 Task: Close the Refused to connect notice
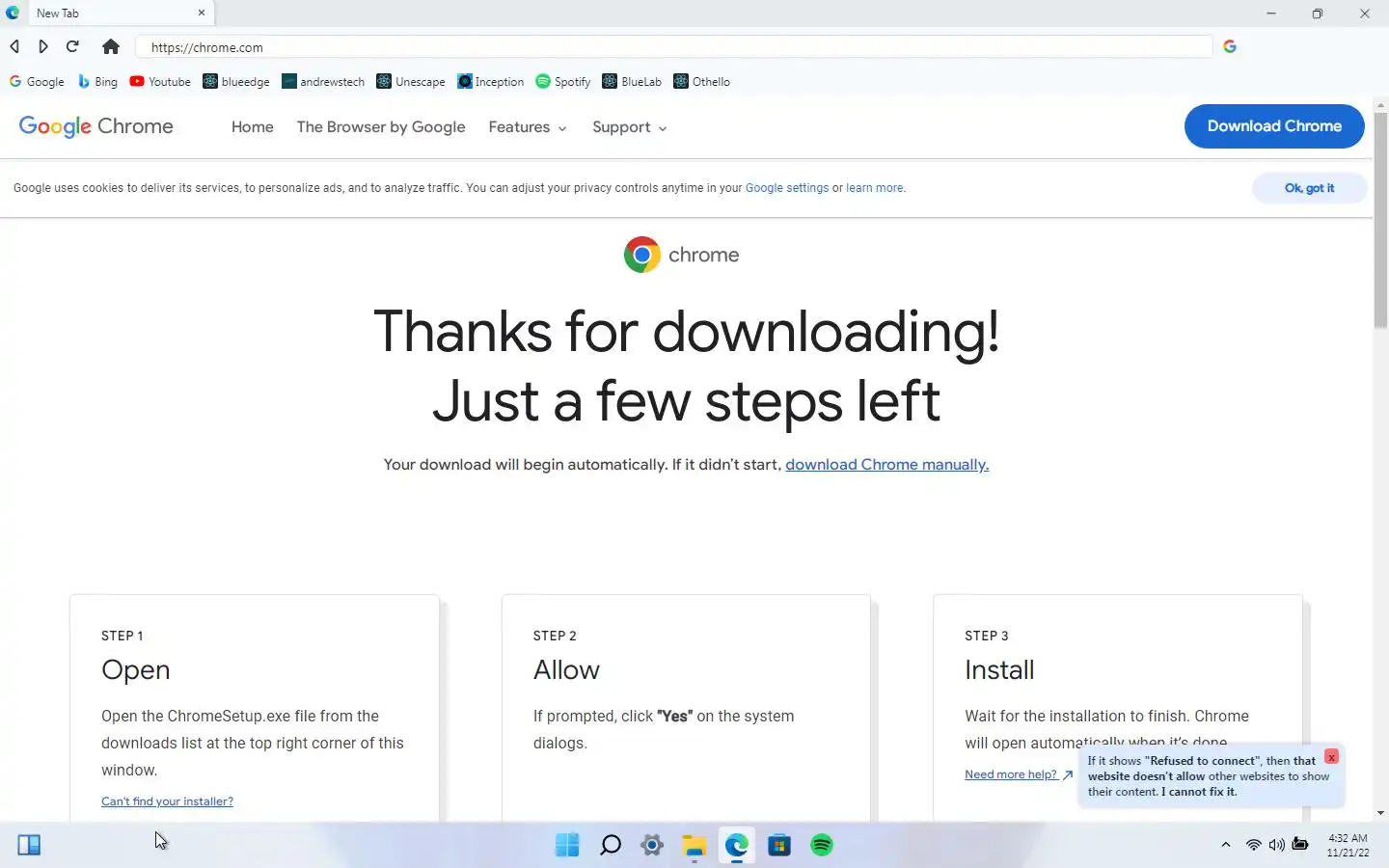coord(1331,757)
